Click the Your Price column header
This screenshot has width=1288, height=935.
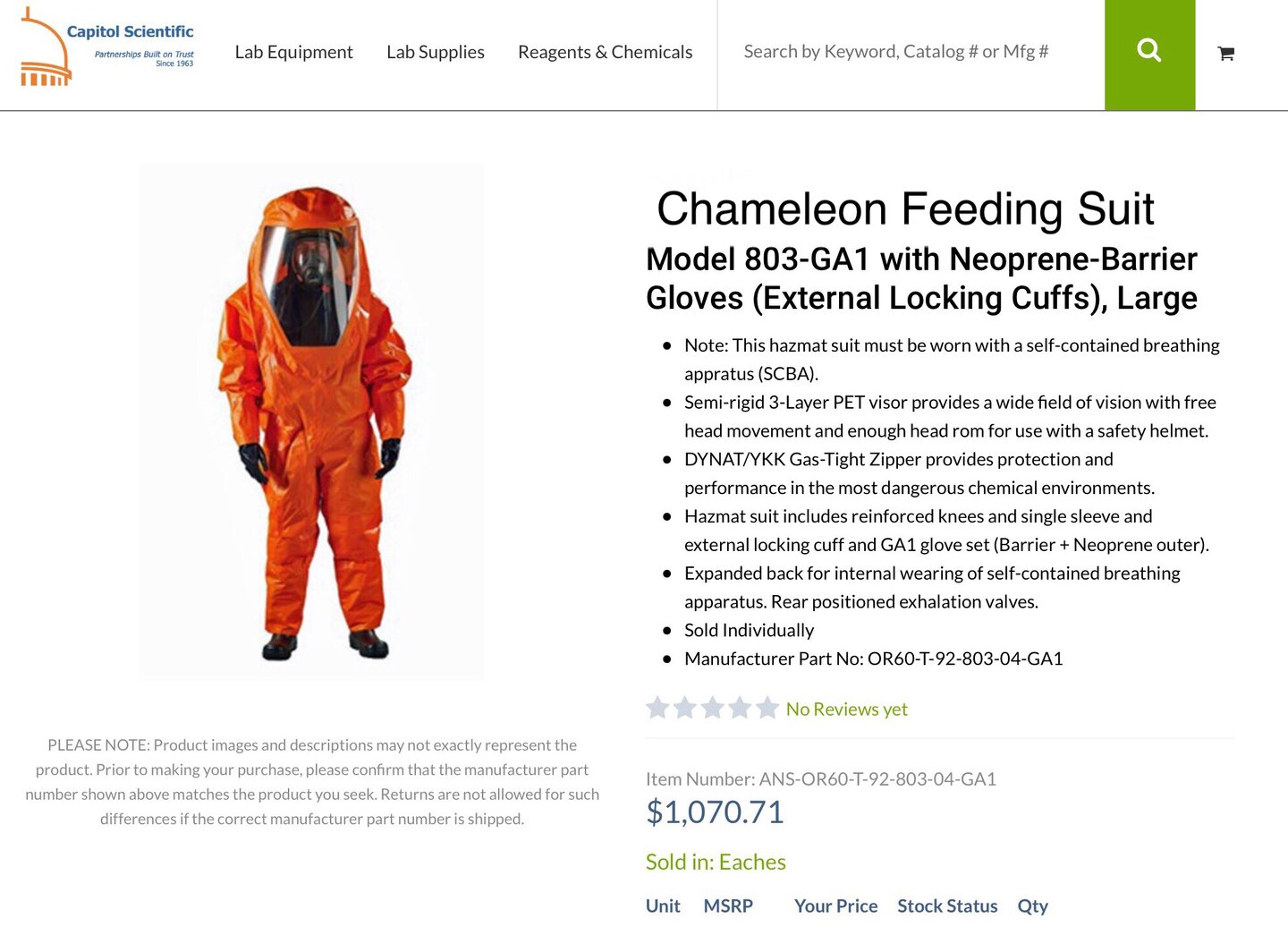point(835,906)
